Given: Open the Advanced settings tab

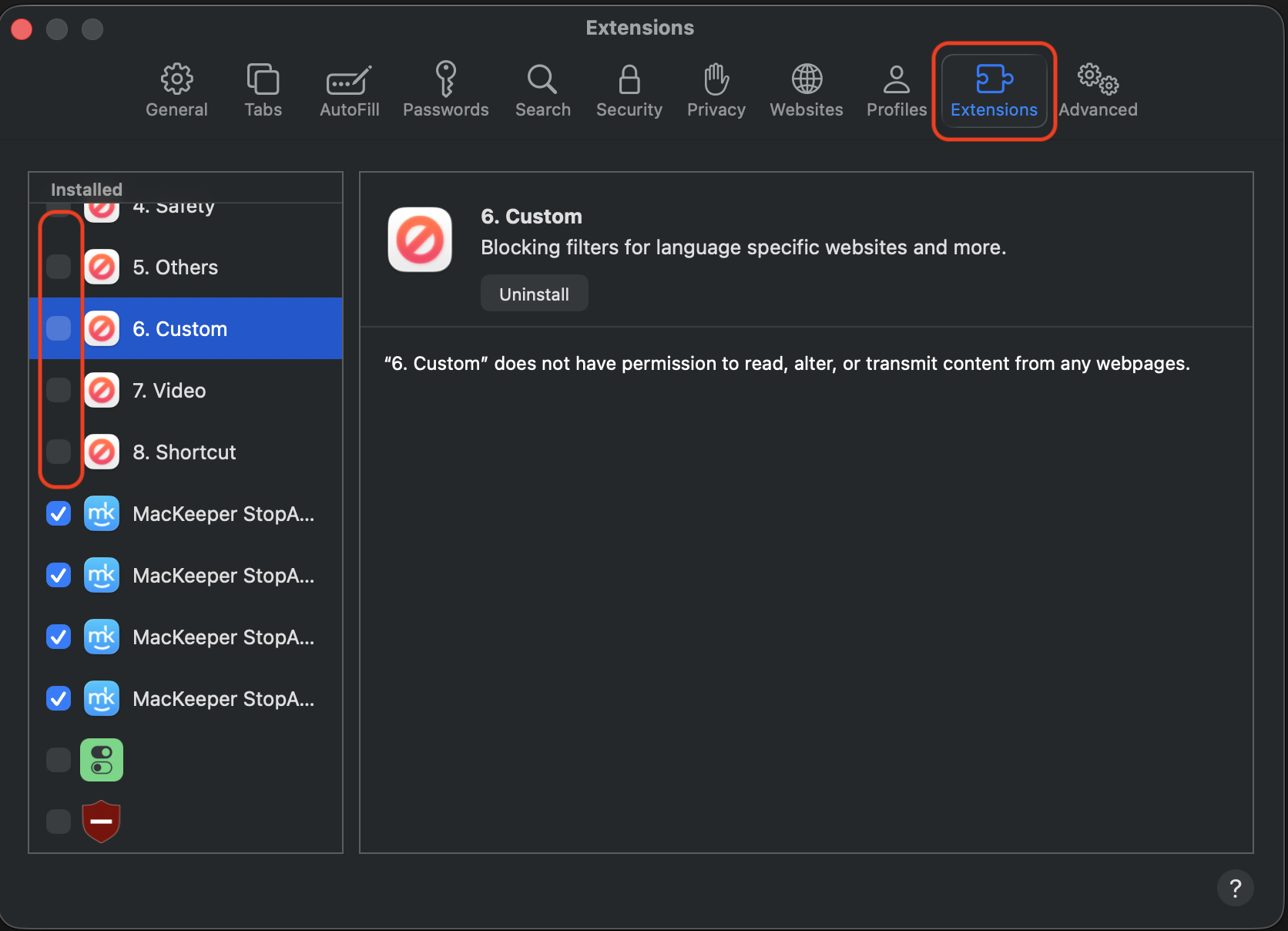Looking at the screenshot, I should (x=1097, y=90).
